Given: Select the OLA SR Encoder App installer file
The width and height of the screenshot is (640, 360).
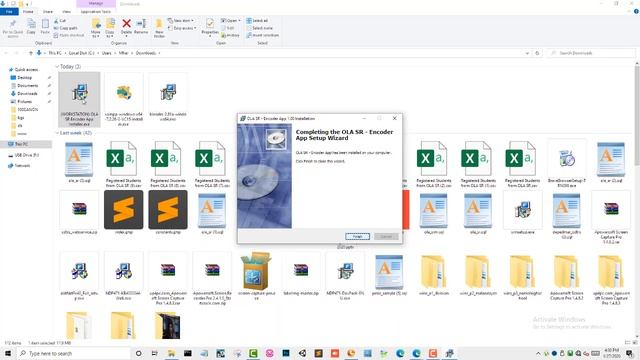Looking at the screenshot, I should point(79,100).
